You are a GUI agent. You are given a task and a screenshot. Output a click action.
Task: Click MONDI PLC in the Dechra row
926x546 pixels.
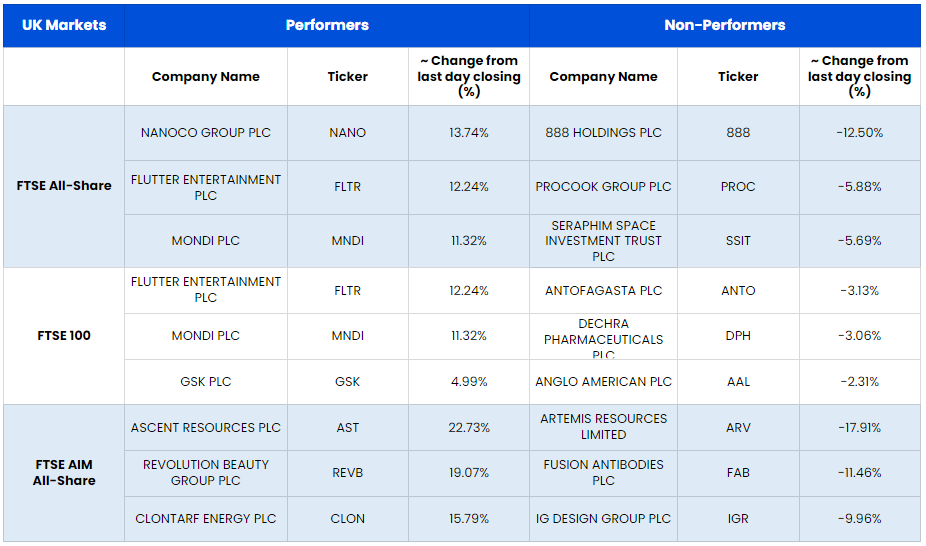(206, 336)
